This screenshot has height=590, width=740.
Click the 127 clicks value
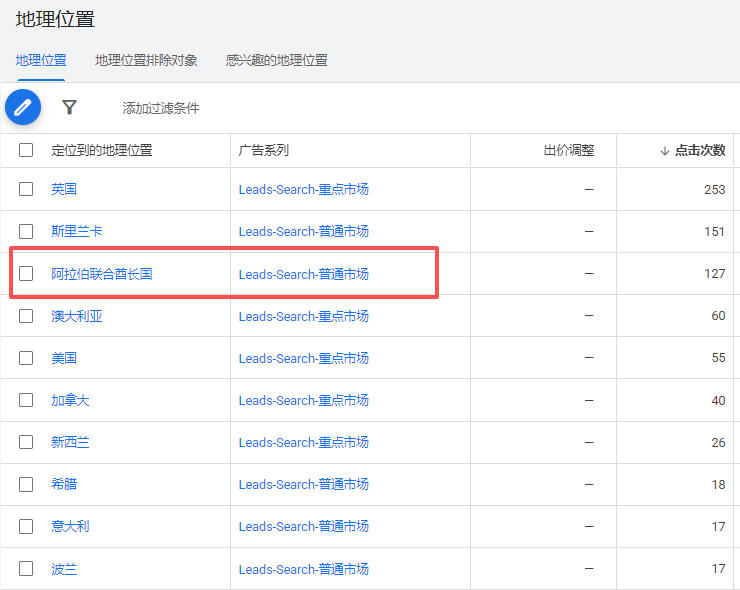coord(715,273)
